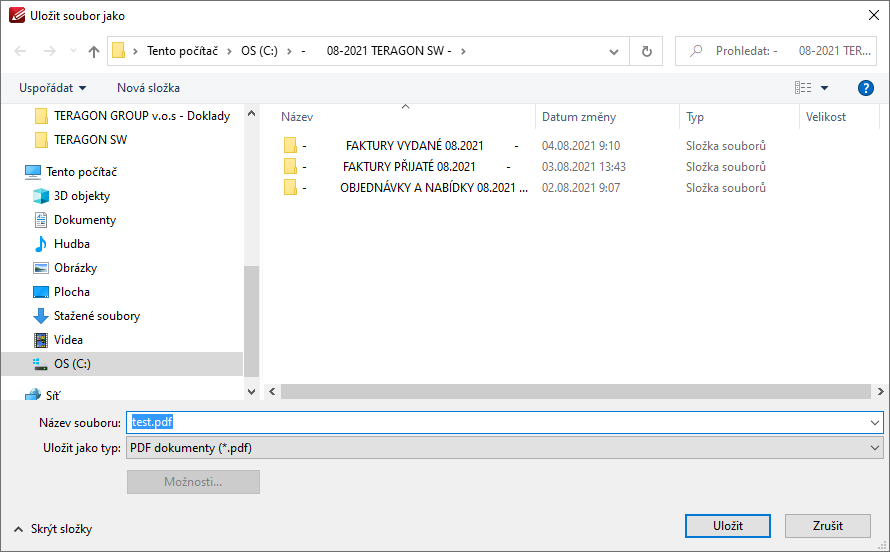
Task: Open recent locations dropdown chevron
Action: tap(73, 51)
